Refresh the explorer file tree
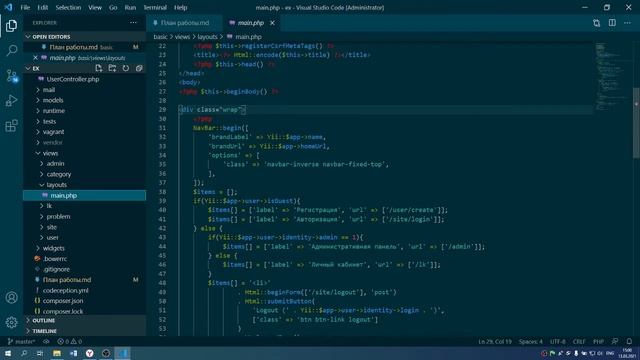This screenshot has height=360, width=640. 126,68
